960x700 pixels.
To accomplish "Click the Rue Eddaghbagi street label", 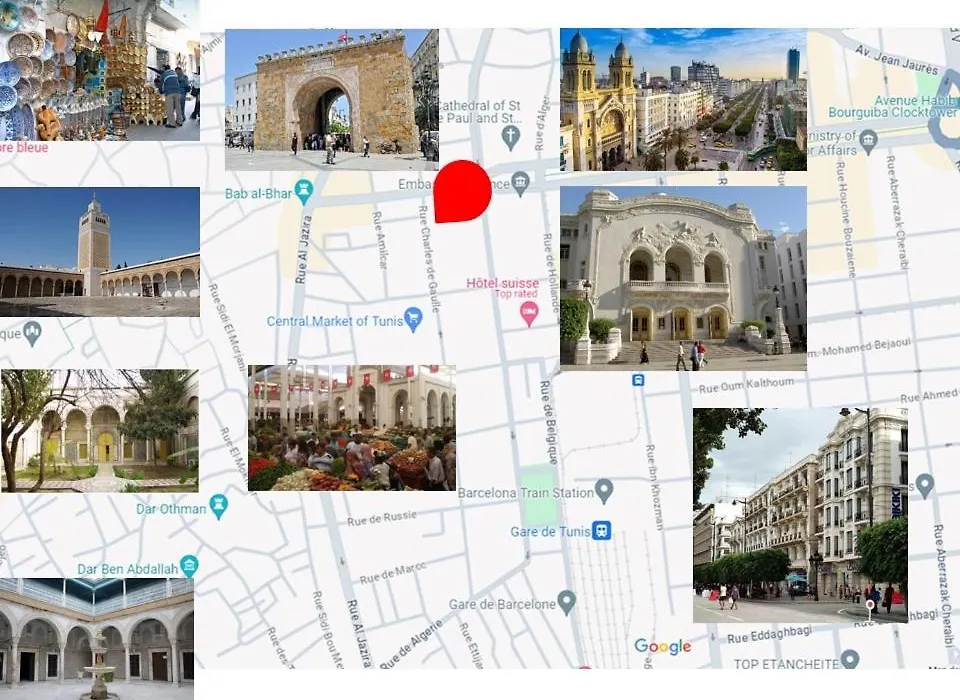I will coord(770,634).
